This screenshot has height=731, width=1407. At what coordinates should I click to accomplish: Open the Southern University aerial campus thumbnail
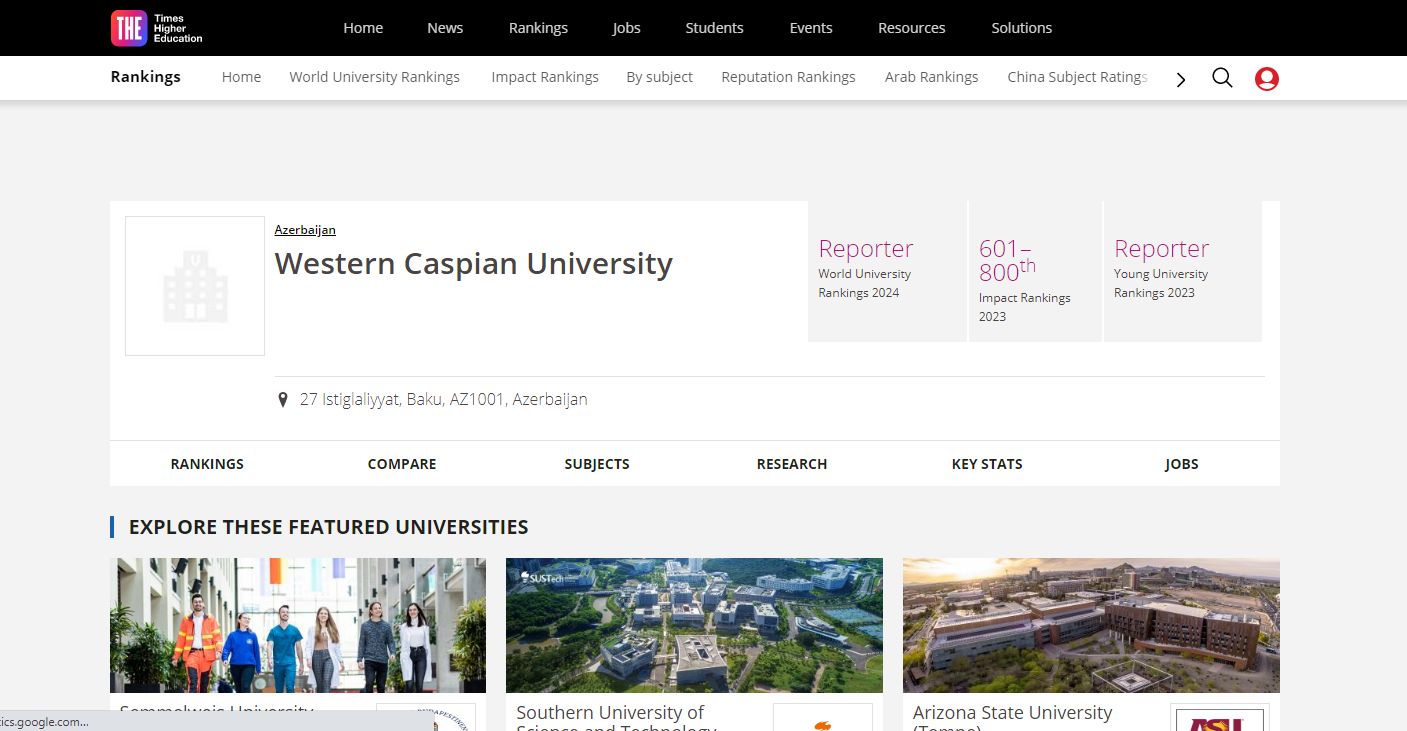pyautogui.click(x=694, y=625)
